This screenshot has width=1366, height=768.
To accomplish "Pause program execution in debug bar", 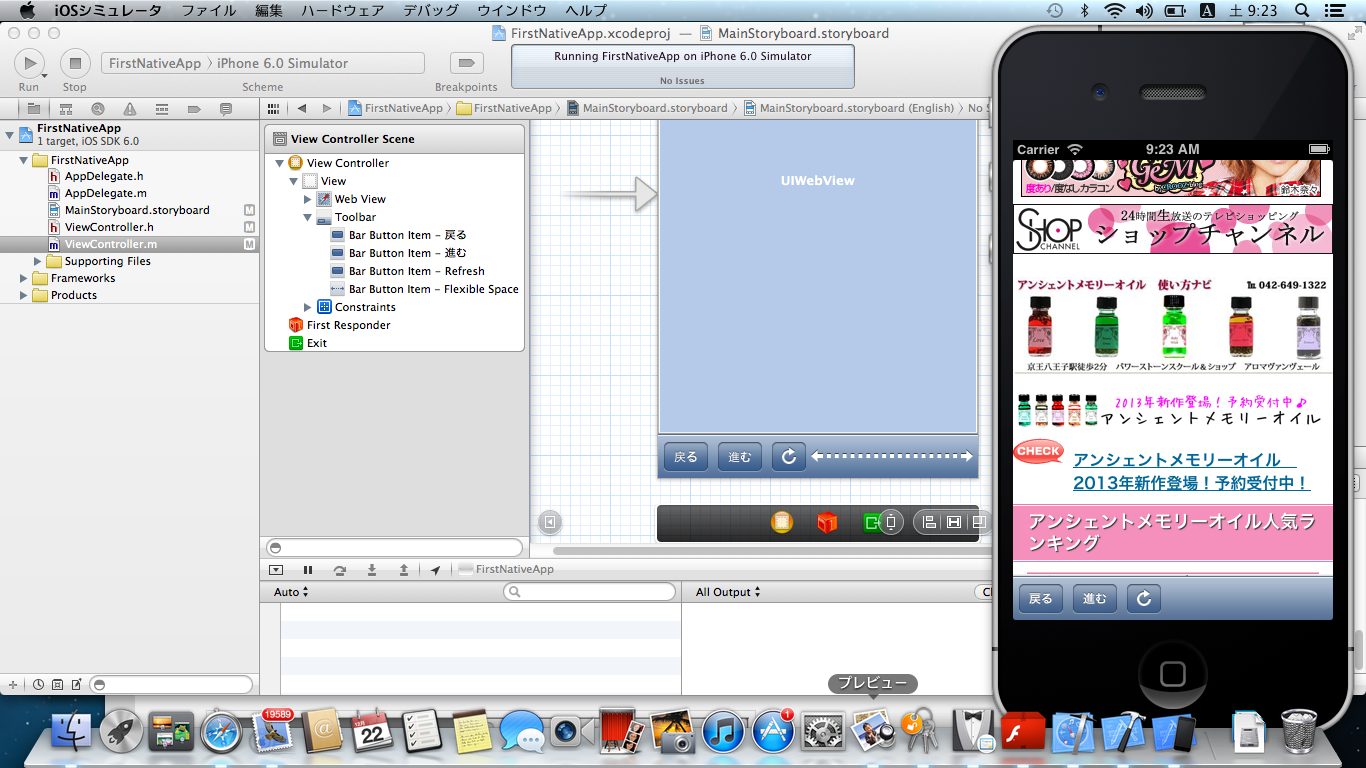I will point(308,570).
